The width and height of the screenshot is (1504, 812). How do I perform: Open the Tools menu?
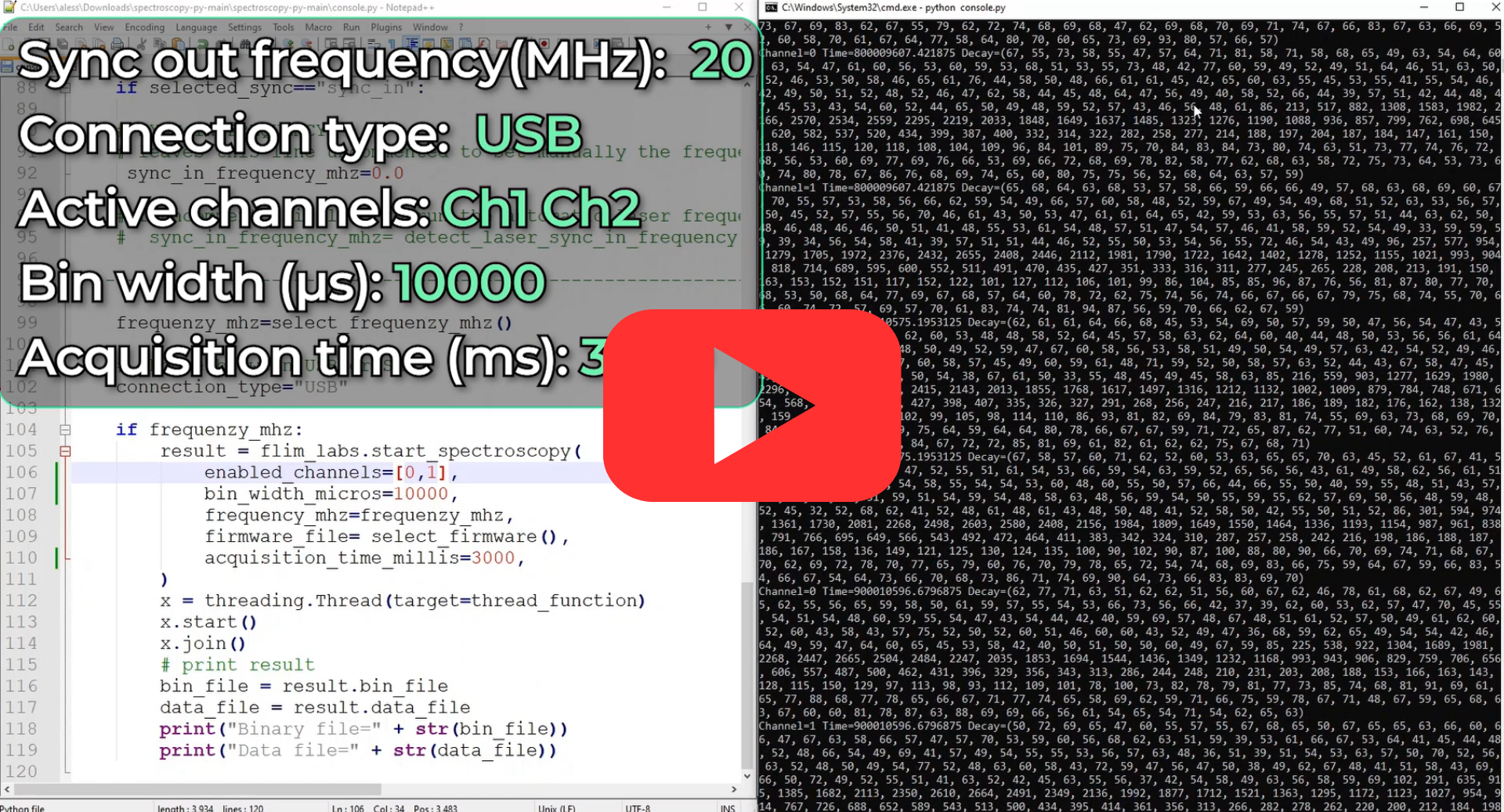[284, 27]
